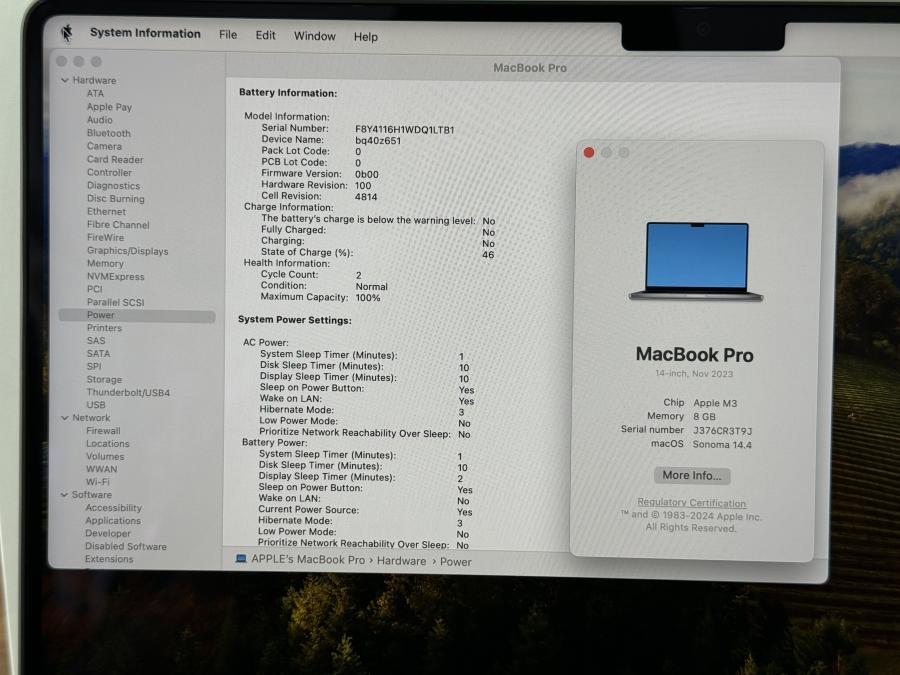
Task: Open the Help menu
Action: pyautogui.click(x=365, y=37)
